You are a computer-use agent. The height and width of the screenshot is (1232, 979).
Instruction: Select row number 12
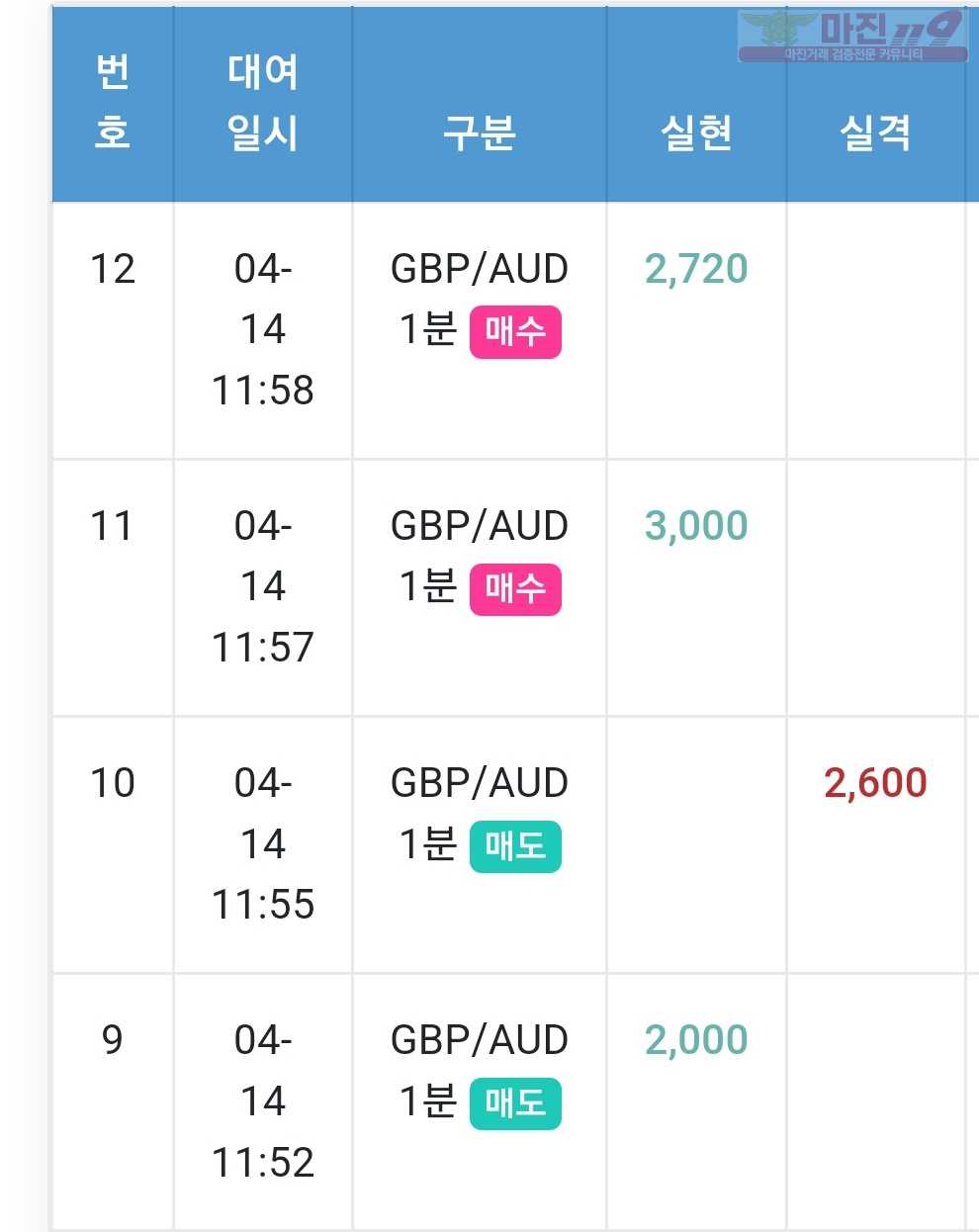point(113,269)
